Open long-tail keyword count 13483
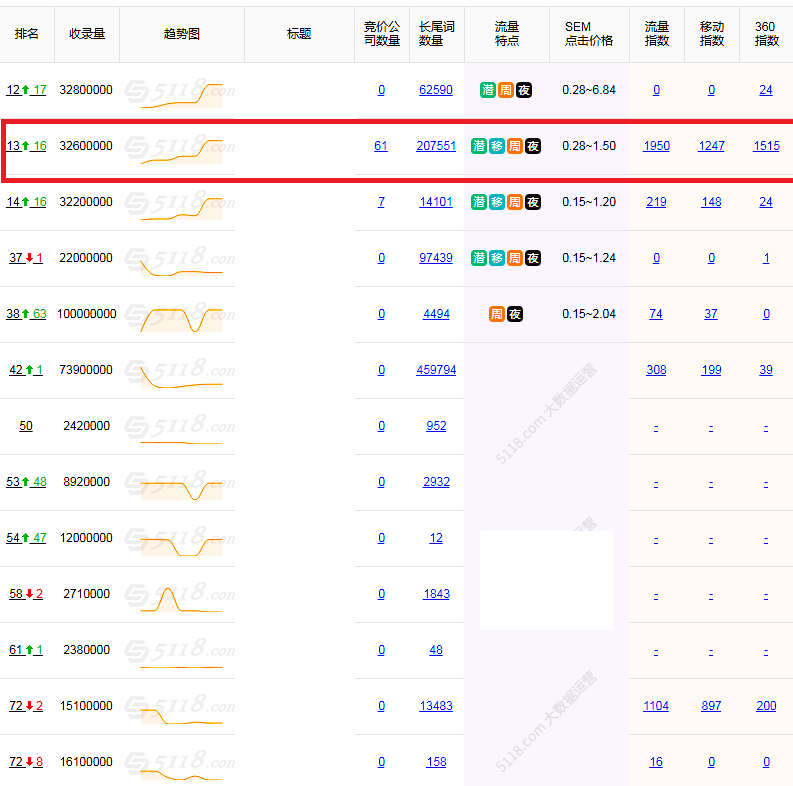Image resolution: width=793 pixels, height=786 pixels. [436, 706]
